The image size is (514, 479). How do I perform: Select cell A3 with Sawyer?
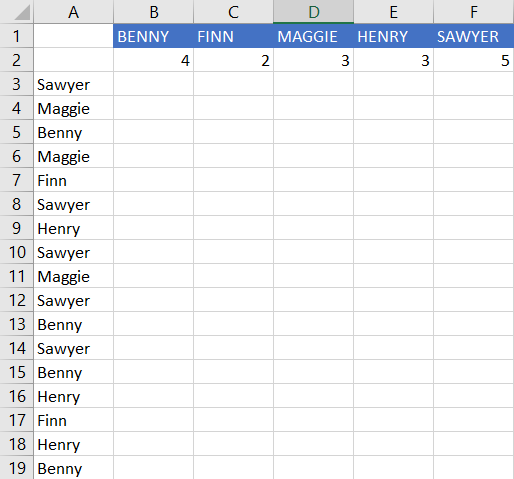point(73,84)
